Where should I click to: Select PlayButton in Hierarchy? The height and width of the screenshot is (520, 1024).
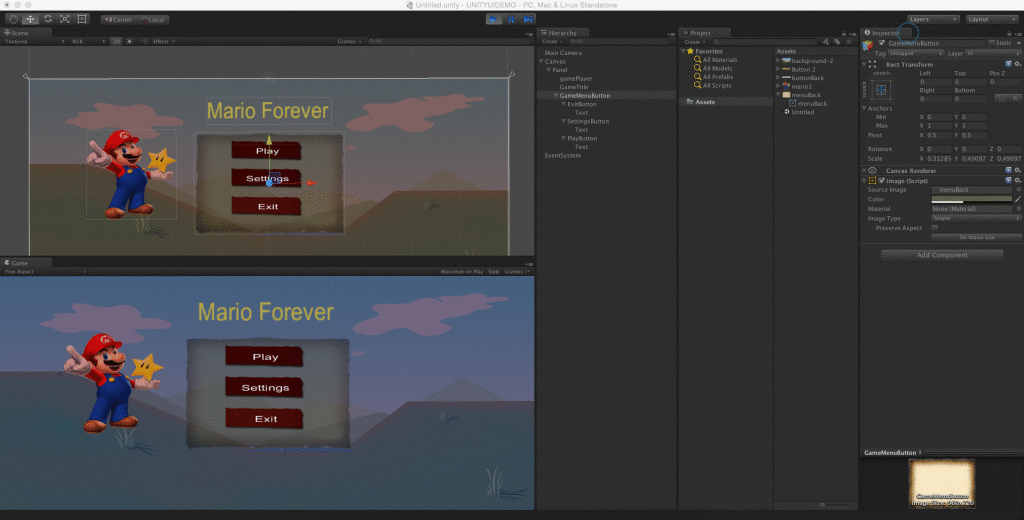coord(582,138)
